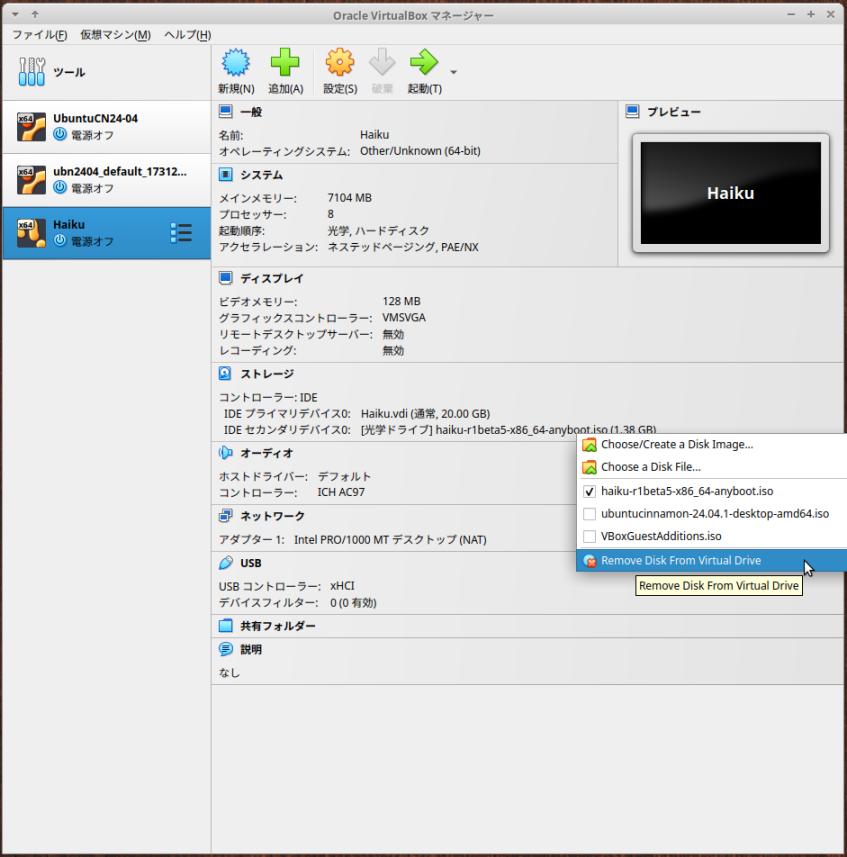Viewport: 847px width, 857px height.
Task: Click Shared Folders (共有フォルダー) heading
Action: coord(278,626)
